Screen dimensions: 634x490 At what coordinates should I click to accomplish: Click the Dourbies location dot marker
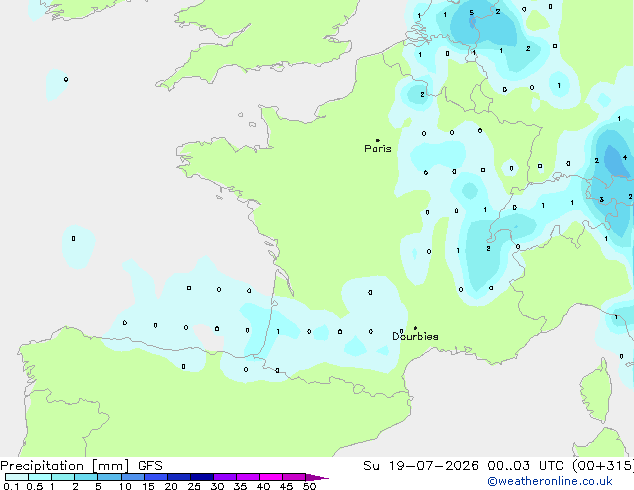(415, 328)
